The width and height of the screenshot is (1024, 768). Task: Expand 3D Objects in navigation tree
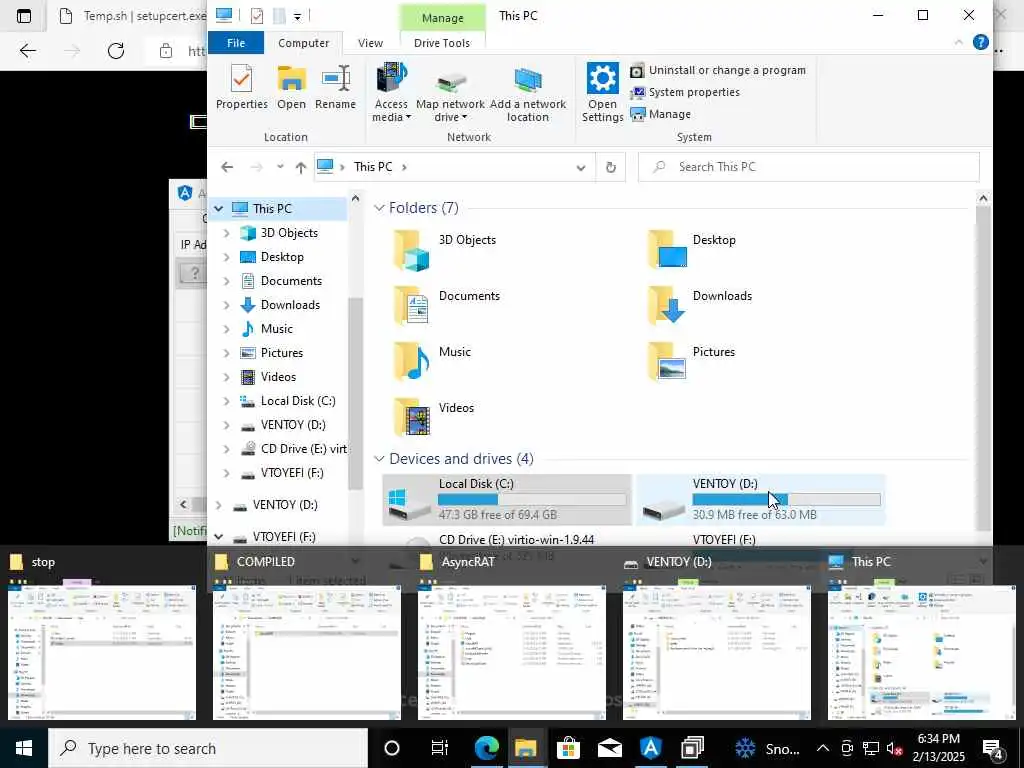click(x=227, y=233)
